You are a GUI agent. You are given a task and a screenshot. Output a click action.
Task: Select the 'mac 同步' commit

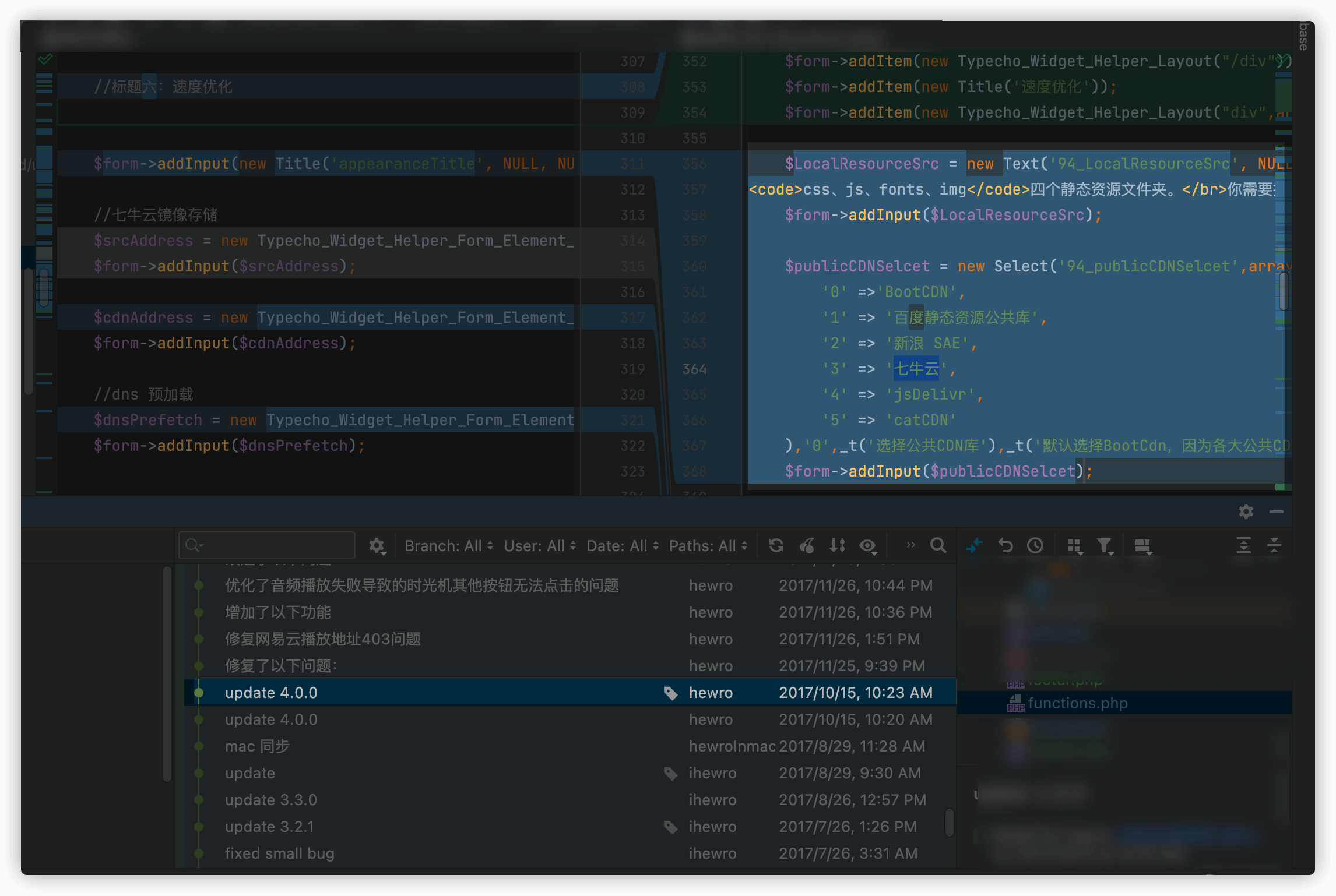[570, 746]
